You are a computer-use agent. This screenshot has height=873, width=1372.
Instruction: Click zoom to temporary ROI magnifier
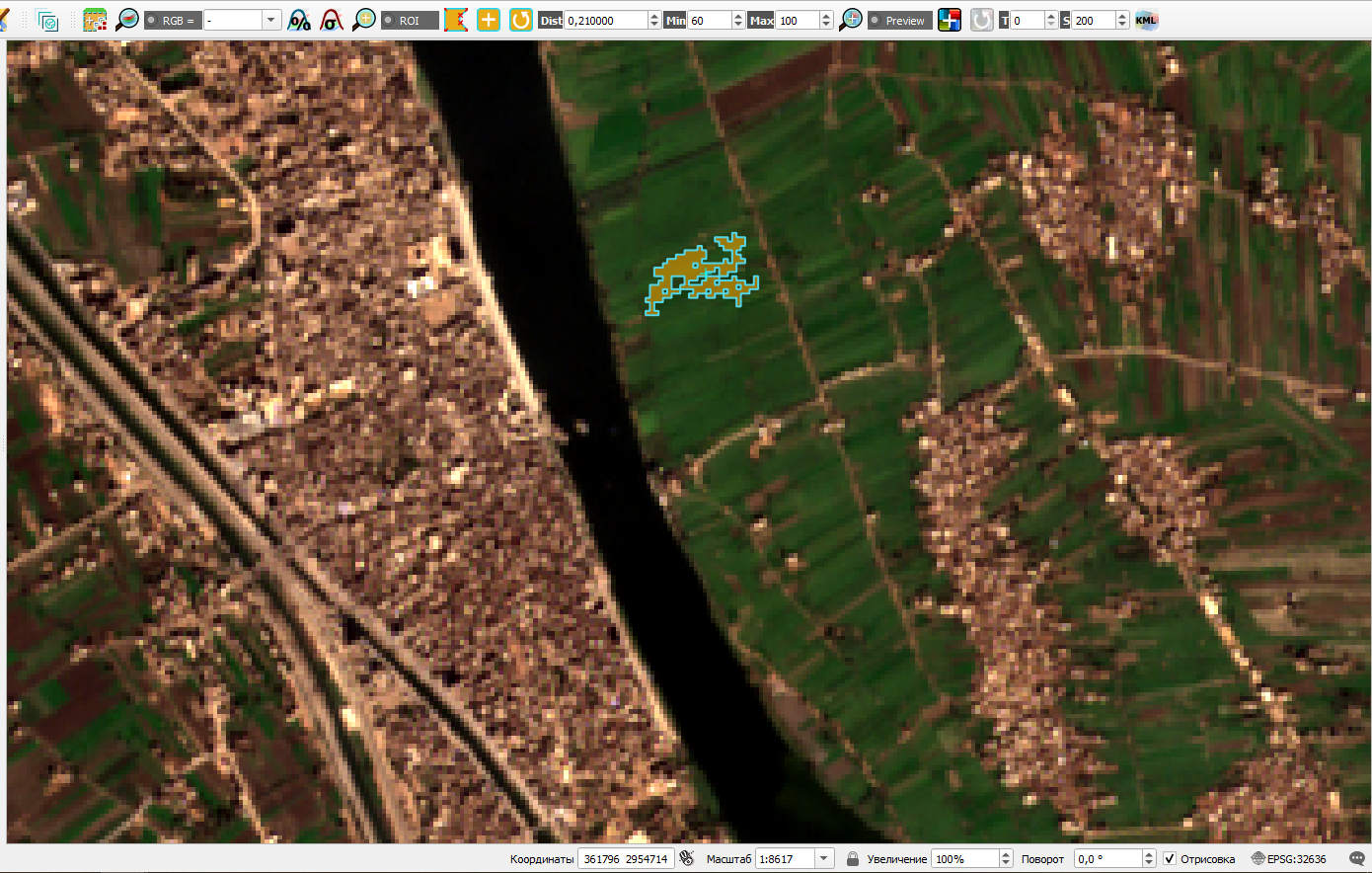364,20
